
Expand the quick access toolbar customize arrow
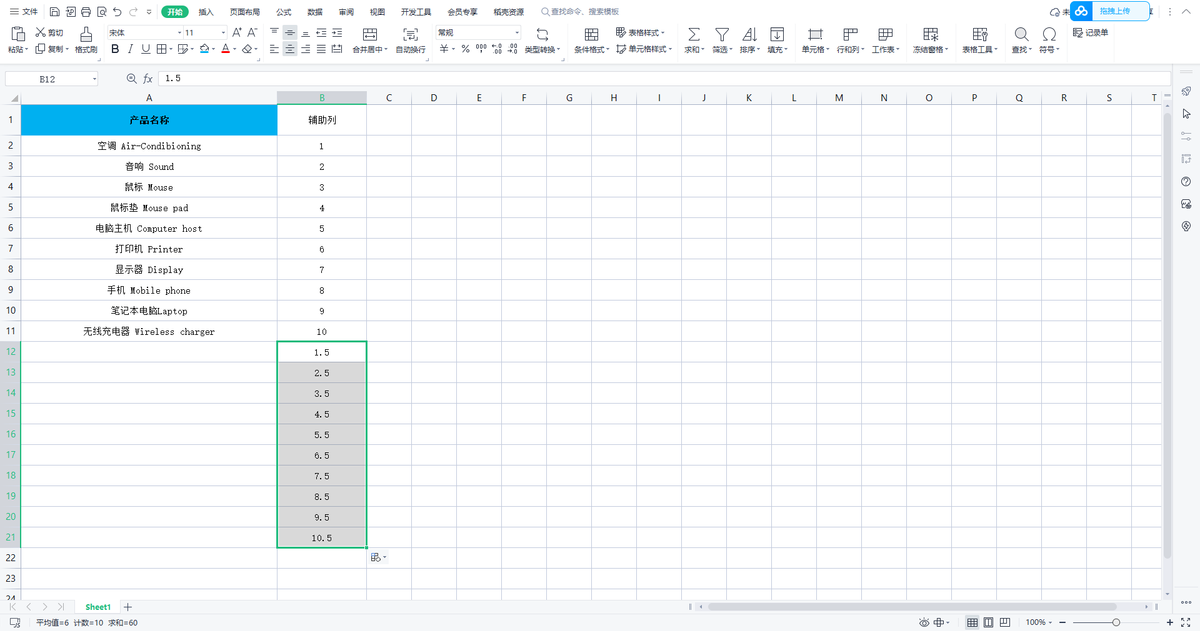(149, 12)
